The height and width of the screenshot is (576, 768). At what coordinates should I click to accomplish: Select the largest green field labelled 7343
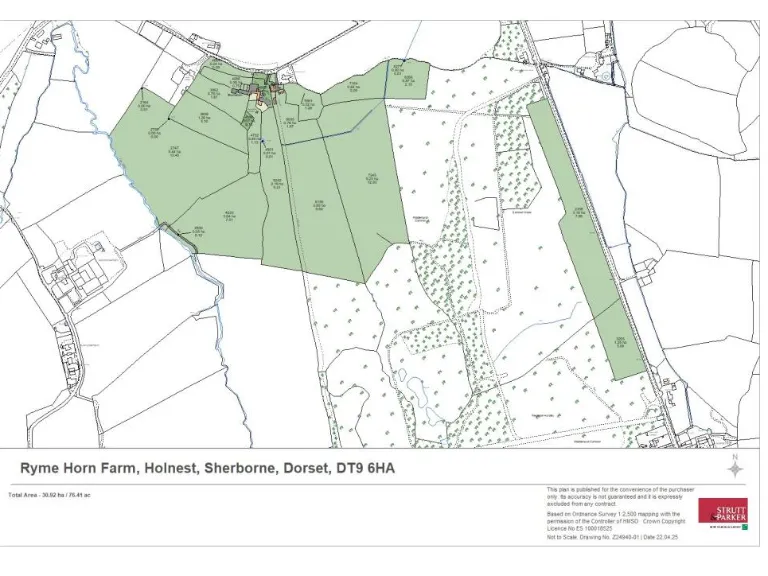[x=370, y=180]
